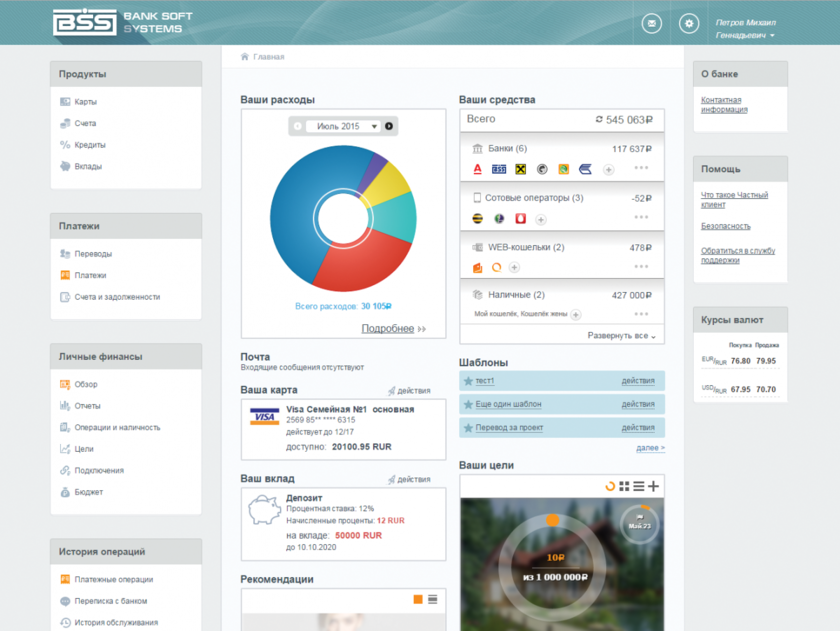The width and height of the screenshot is (840, 631).
Task: Toggle star on template тест1
Action: tap(468, 381)
